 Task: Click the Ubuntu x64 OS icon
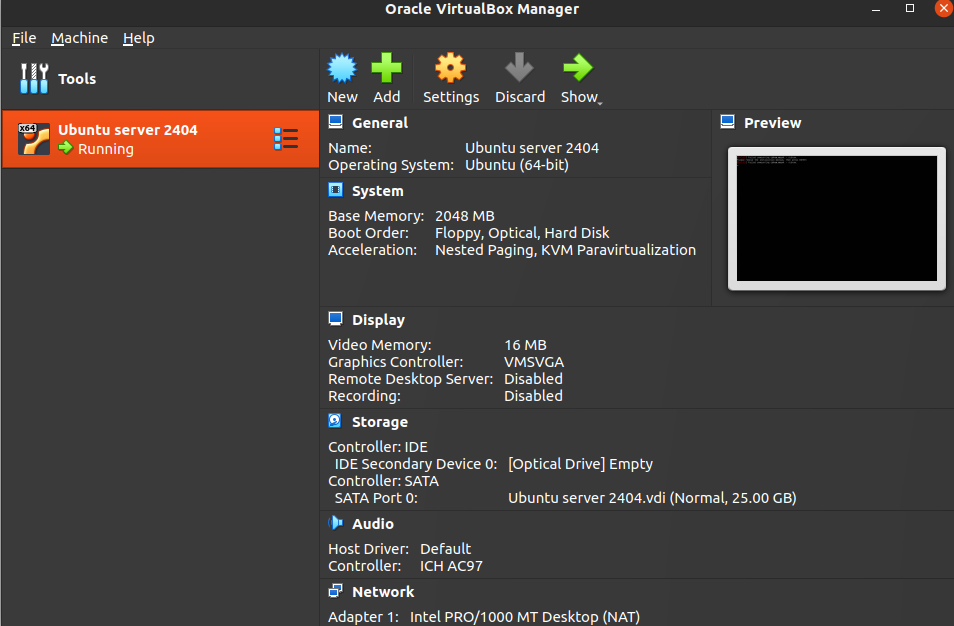(34, 139)
